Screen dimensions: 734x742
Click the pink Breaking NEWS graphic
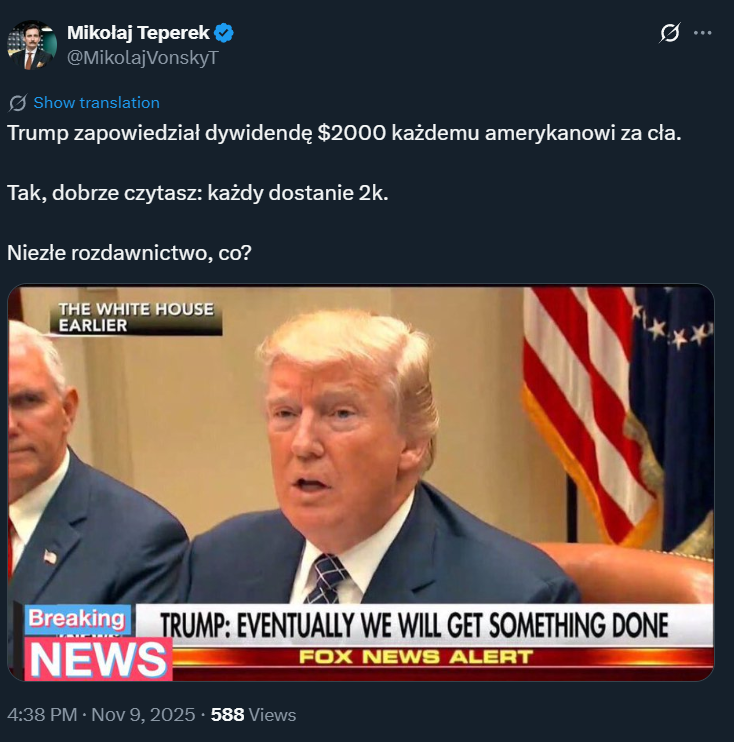click(98, 643)
